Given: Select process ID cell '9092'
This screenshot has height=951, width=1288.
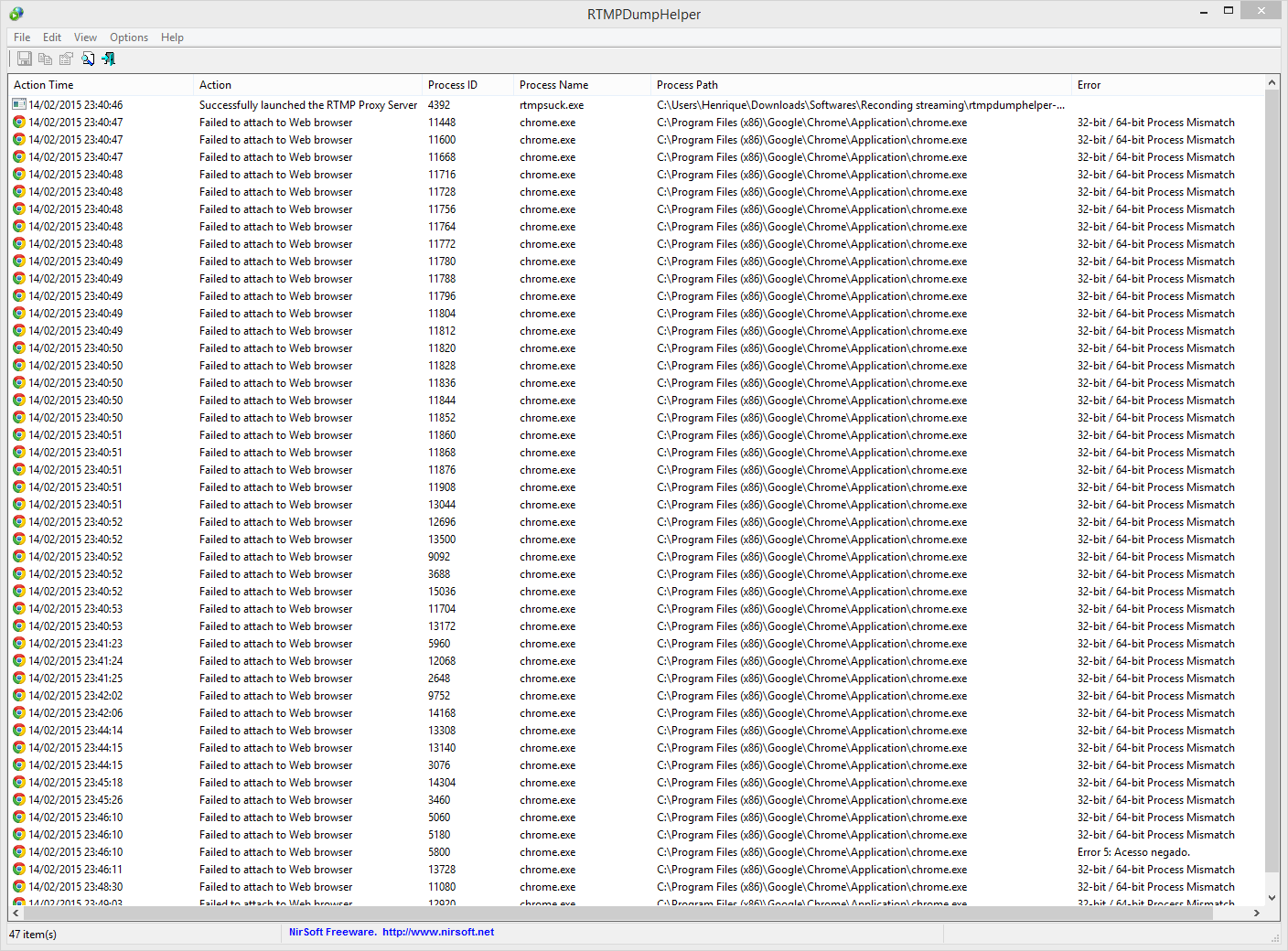Looking at the screenshot, I should point(439,557).
